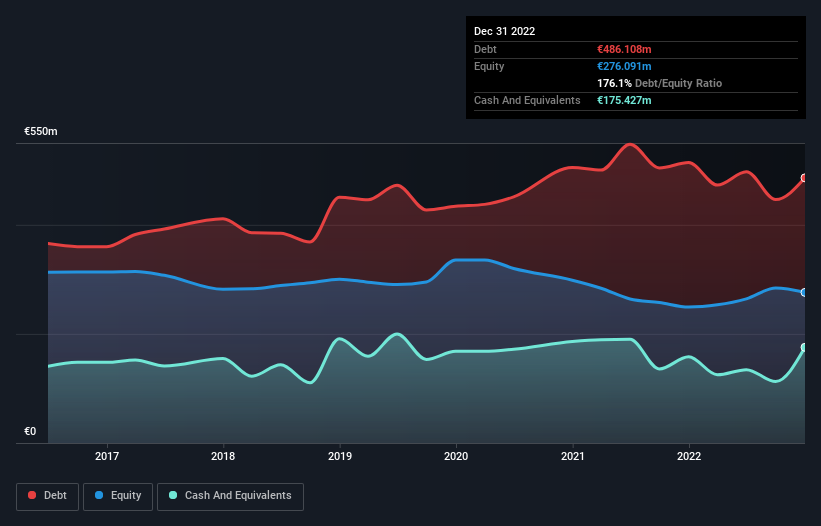
Task: Click the Equity row label in tooltip
Action: [x=489, y=66]
